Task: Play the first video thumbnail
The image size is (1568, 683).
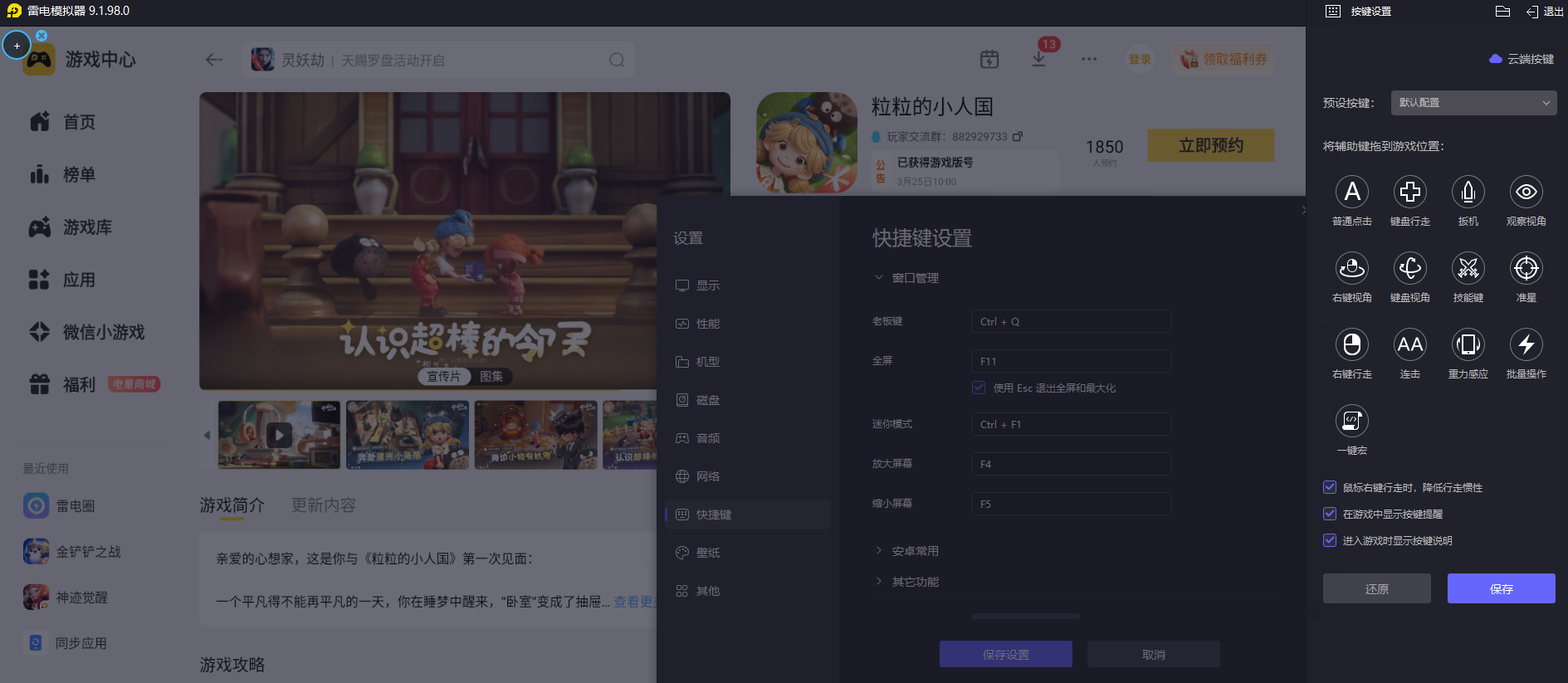Action: (279, 435)
